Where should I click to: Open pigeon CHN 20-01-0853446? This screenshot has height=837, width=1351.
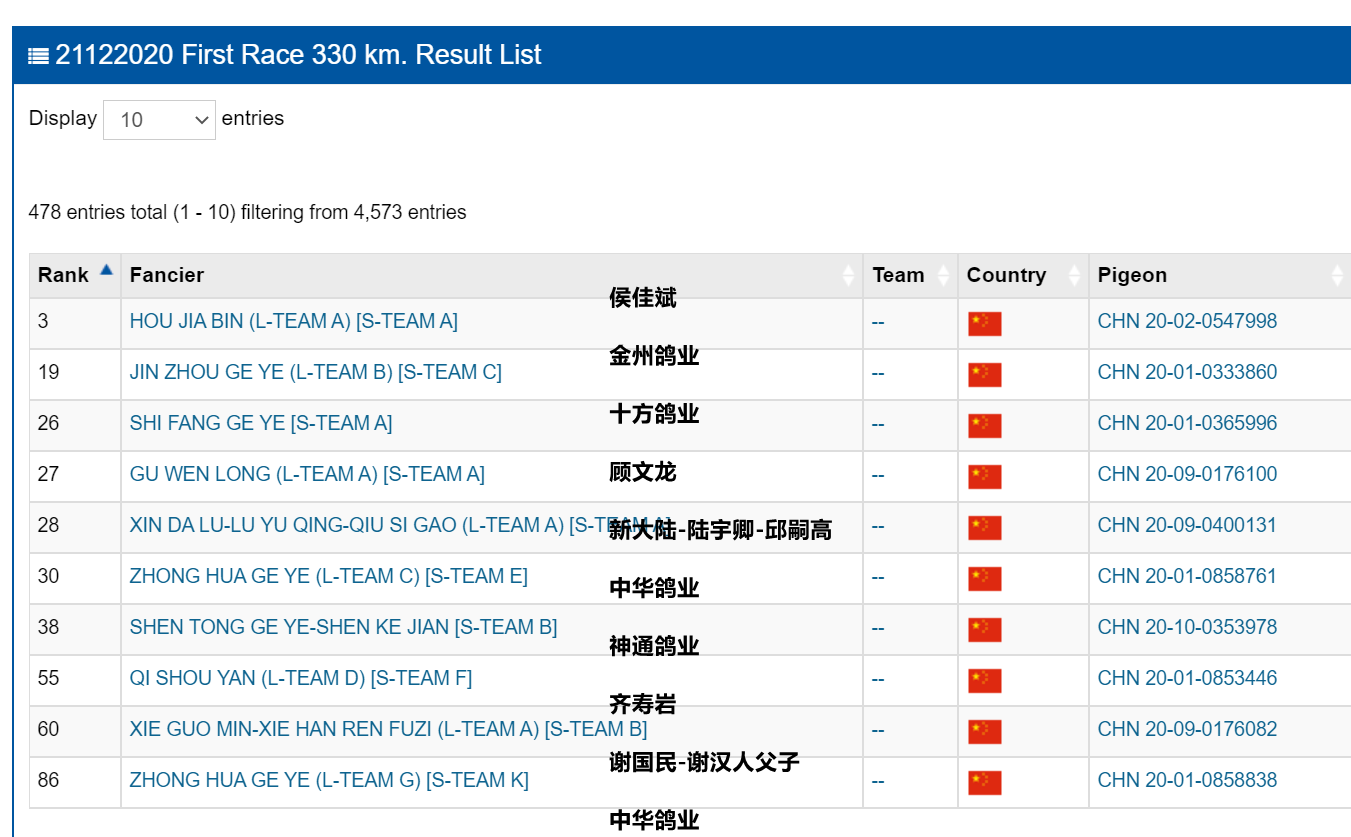point(1187,678)
